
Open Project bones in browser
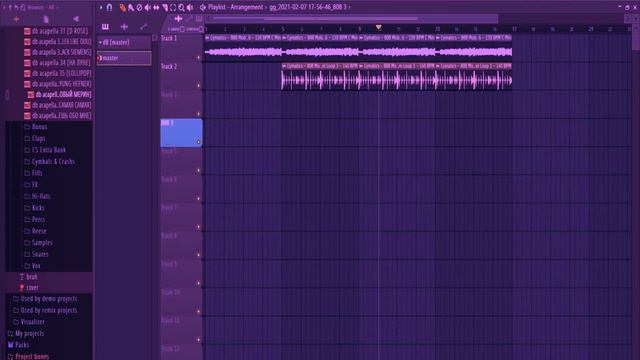[28, 356]
